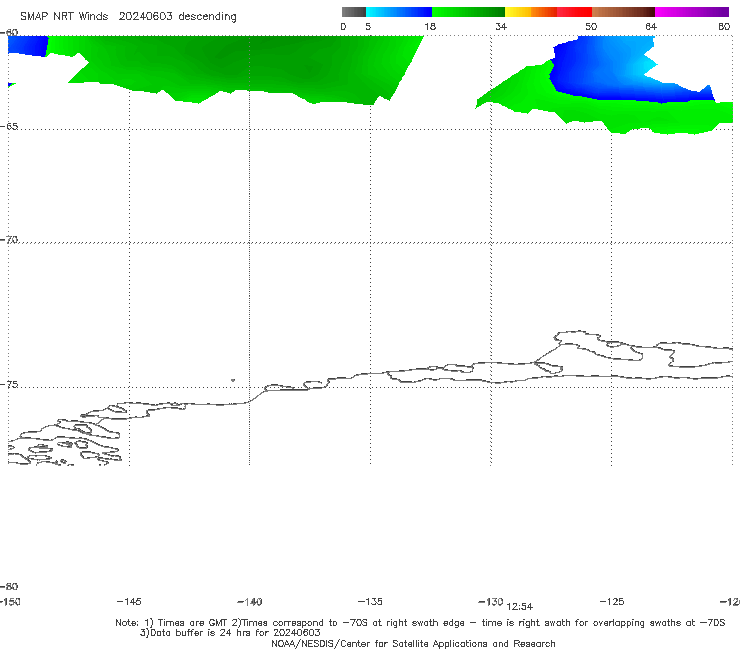Screen dimensions: 740x650
Task: Click the longitude label '-130'
Action: (491, 602)
